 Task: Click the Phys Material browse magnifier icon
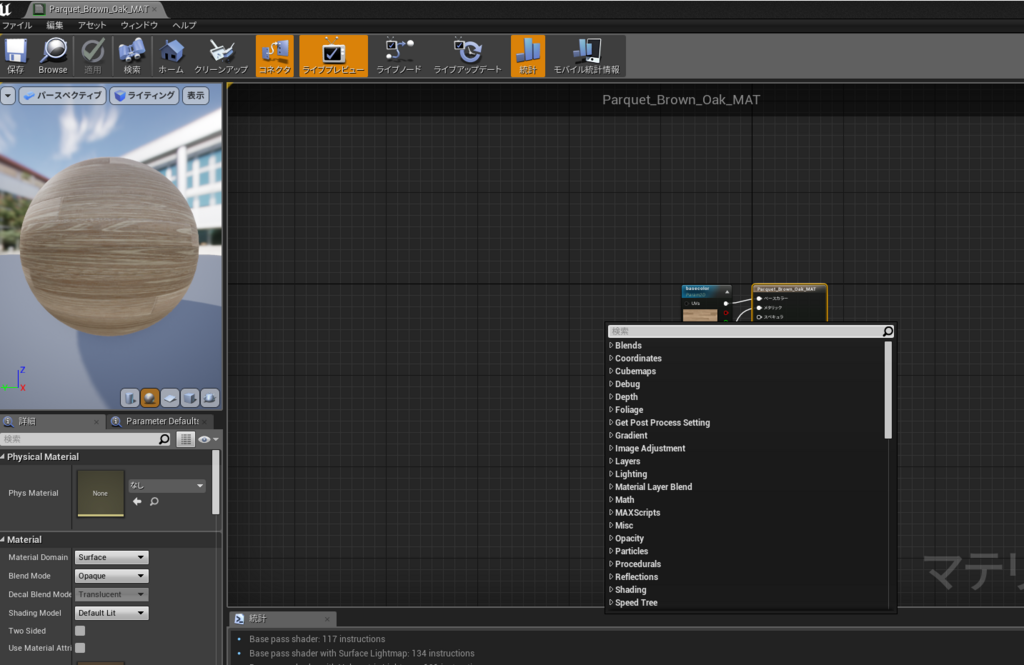(155, 502)
